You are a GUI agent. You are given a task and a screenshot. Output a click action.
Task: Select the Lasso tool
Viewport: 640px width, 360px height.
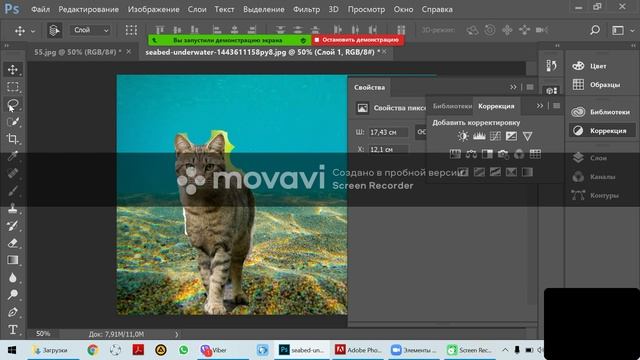13,104
